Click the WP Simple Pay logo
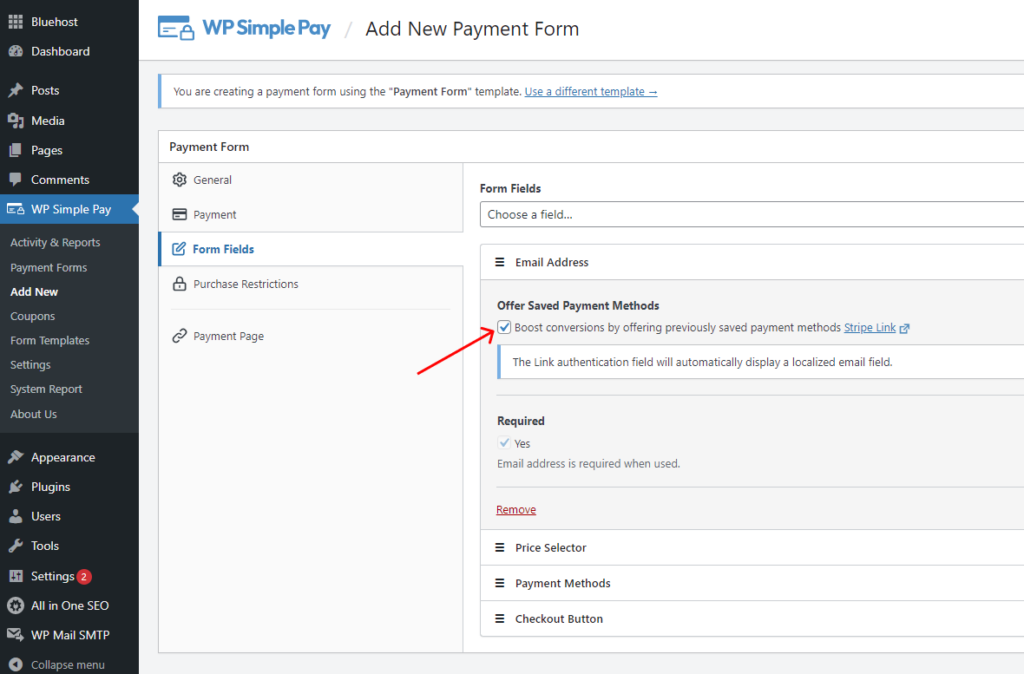Image resolution: width=1024 pixels, height=674 pixels. 244,29
